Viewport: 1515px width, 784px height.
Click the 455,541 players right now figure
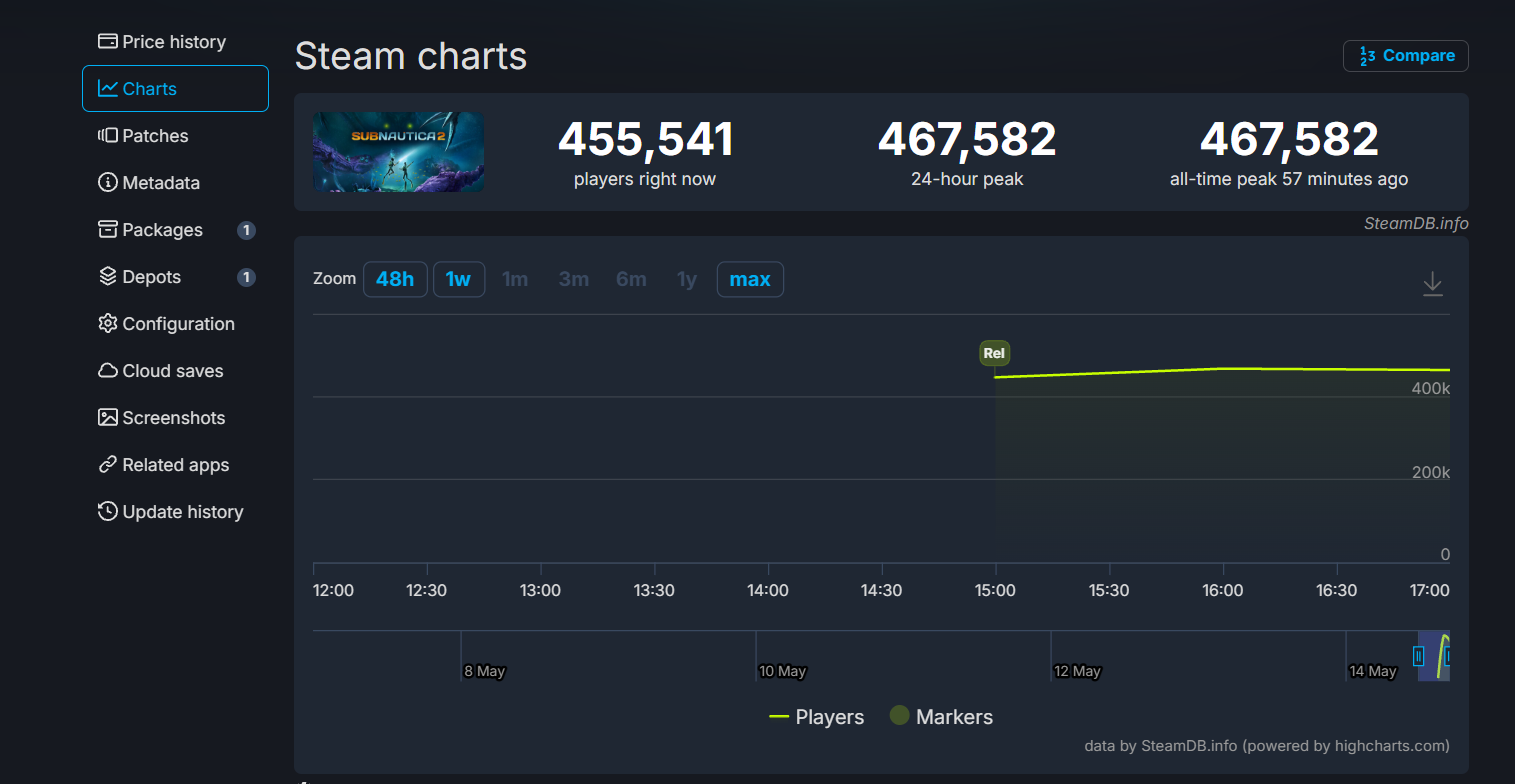645,139
